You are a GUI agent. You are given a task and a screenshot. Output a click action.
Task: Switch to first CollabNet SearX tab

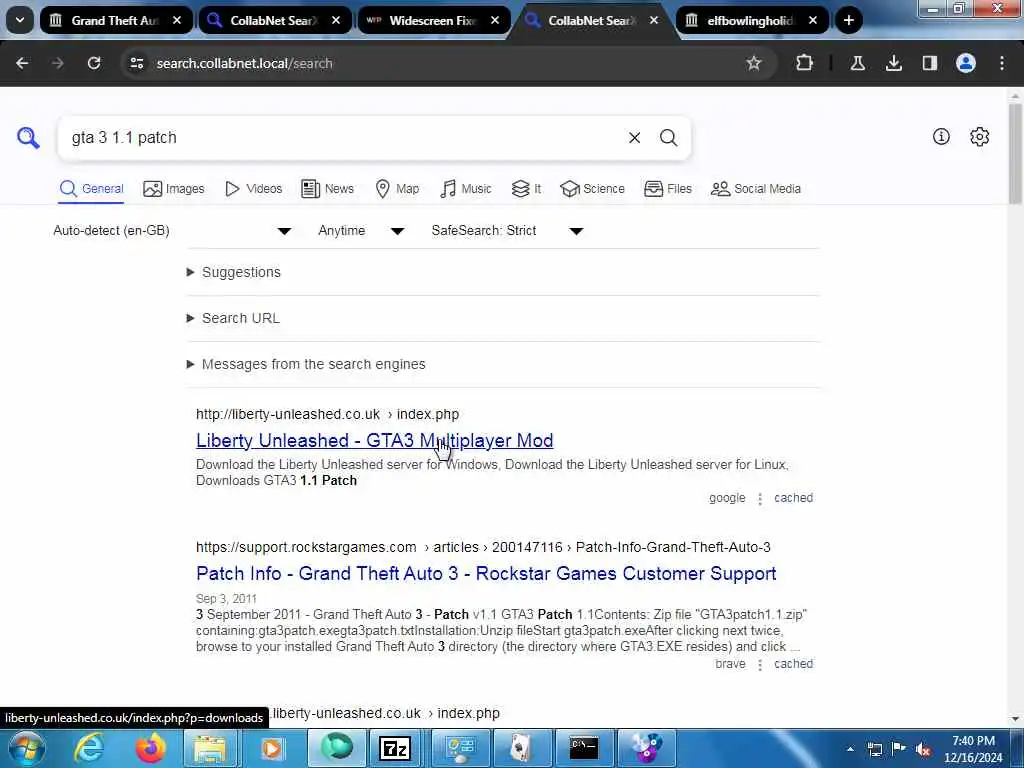[x=273, y=20]
